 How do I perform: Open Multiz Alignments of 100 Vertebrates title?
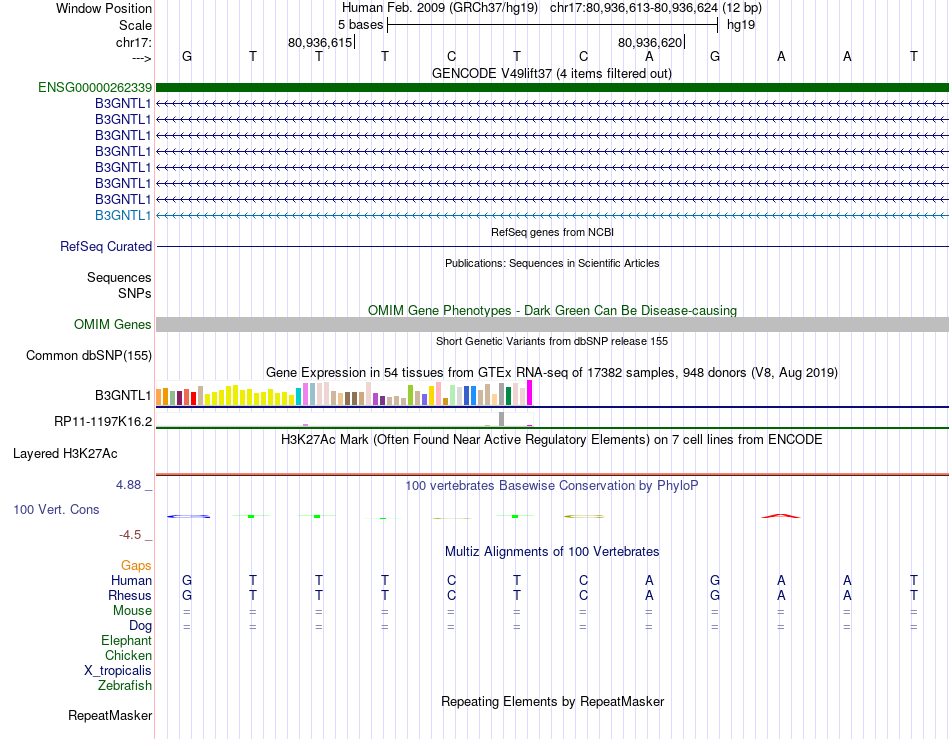tap(552, 551)
